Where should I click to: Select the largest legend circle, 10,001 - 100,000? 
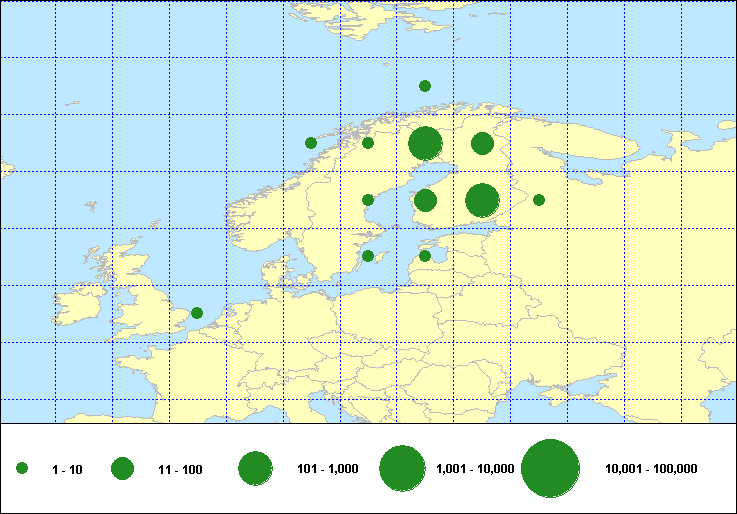pos(551,469)
